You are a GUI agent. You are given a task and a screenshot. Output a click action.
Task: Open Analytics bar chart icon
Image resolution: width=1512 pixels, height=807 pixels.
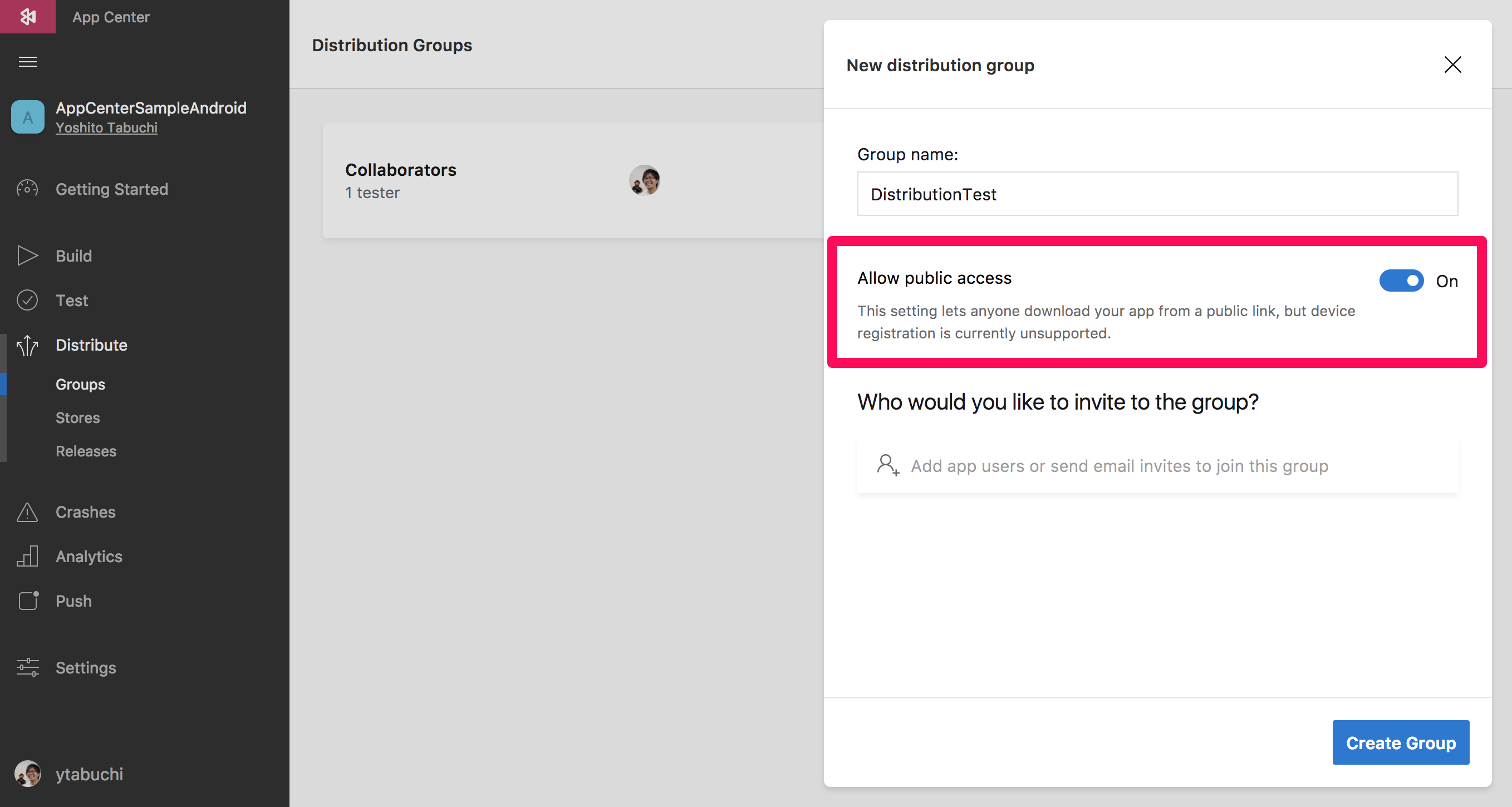point(27,557)
